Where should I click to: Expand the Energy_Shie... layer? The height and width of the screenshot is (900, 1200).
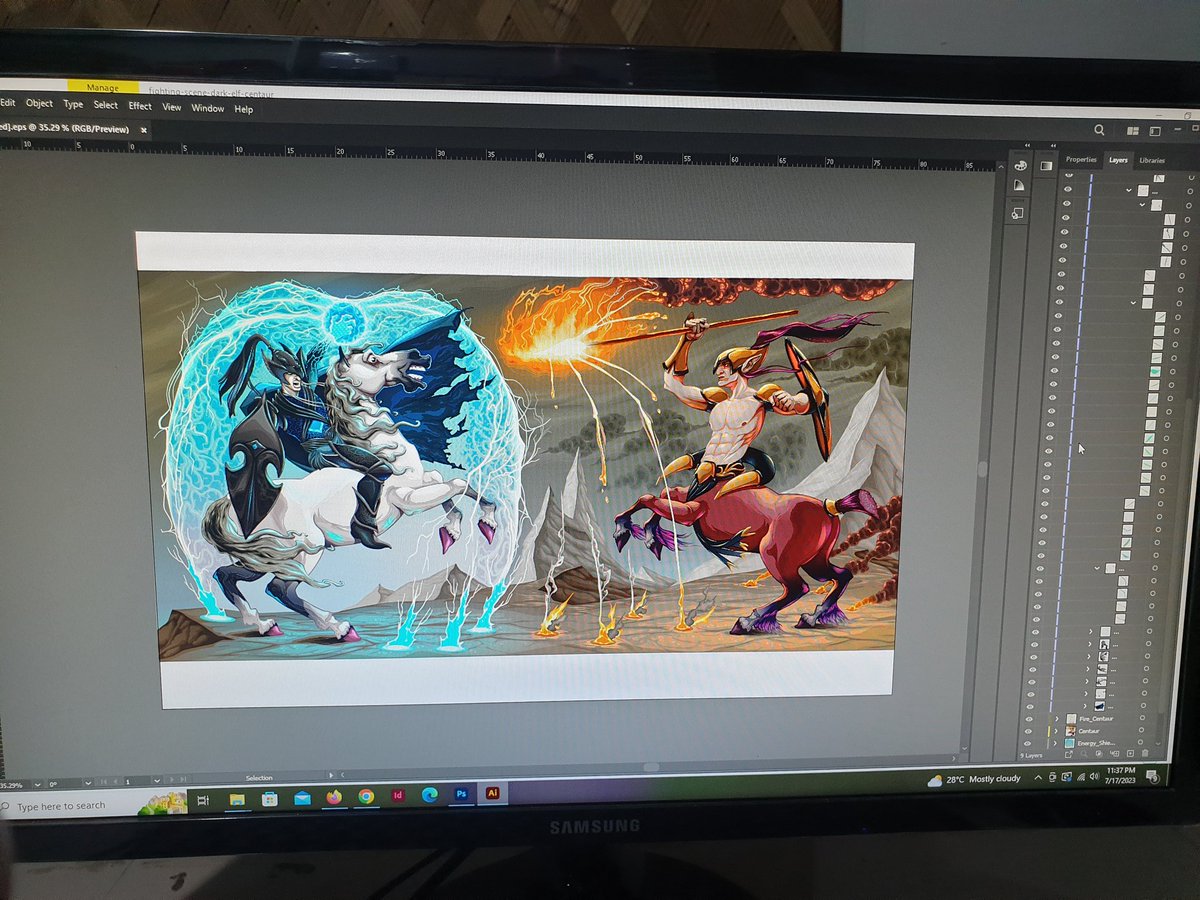pos(1055,743)
